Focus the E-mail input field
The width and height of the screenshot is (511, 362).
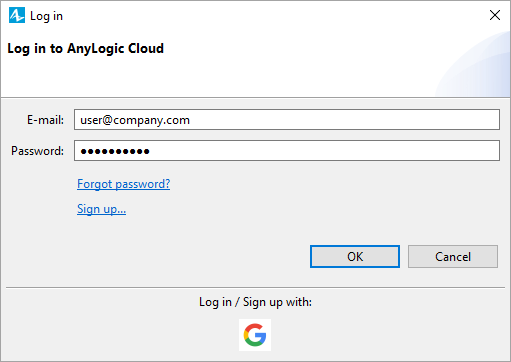click(287, 120)
